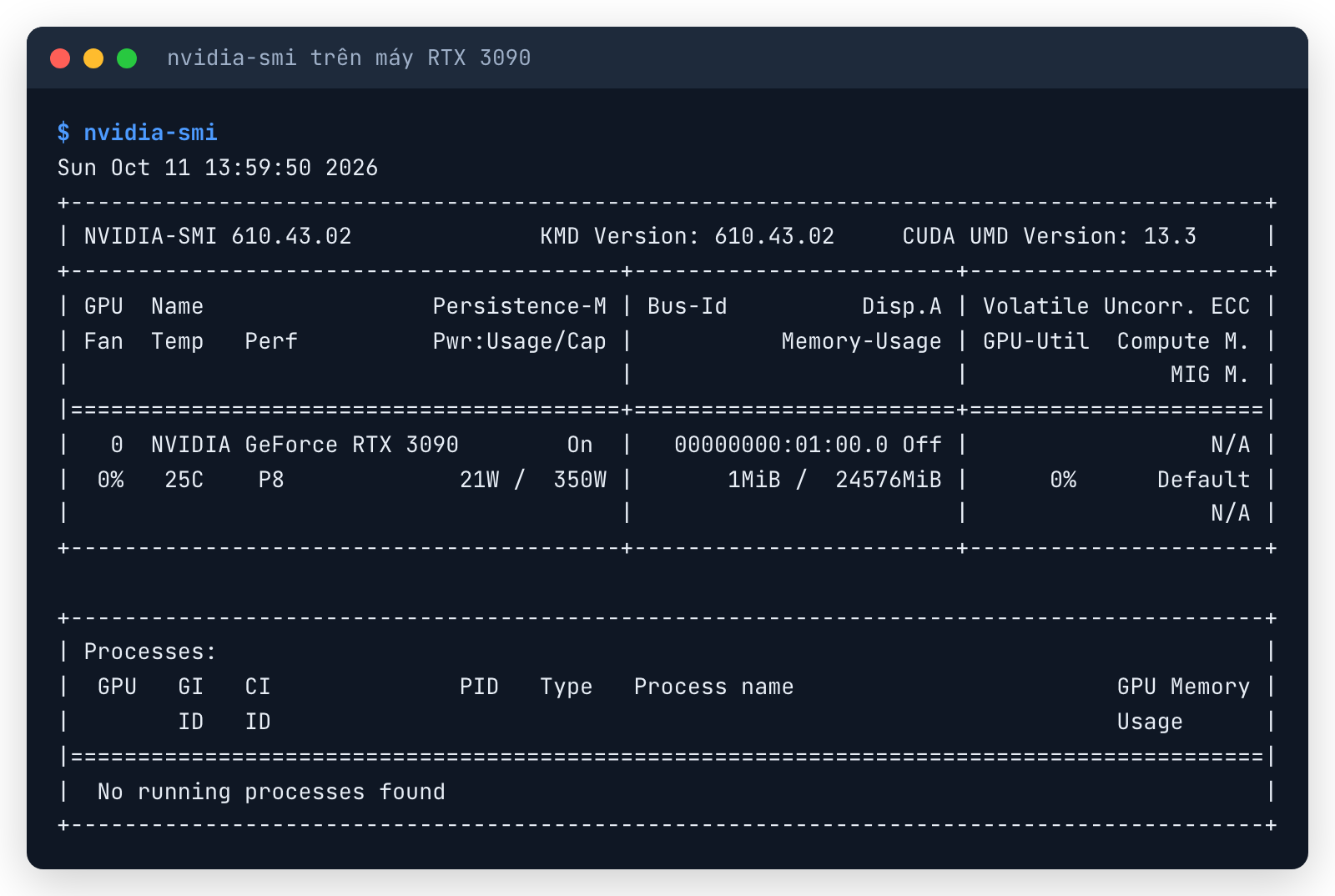Click total memory '24576MiB'
1335x896 pixels.
coord(889,480)
